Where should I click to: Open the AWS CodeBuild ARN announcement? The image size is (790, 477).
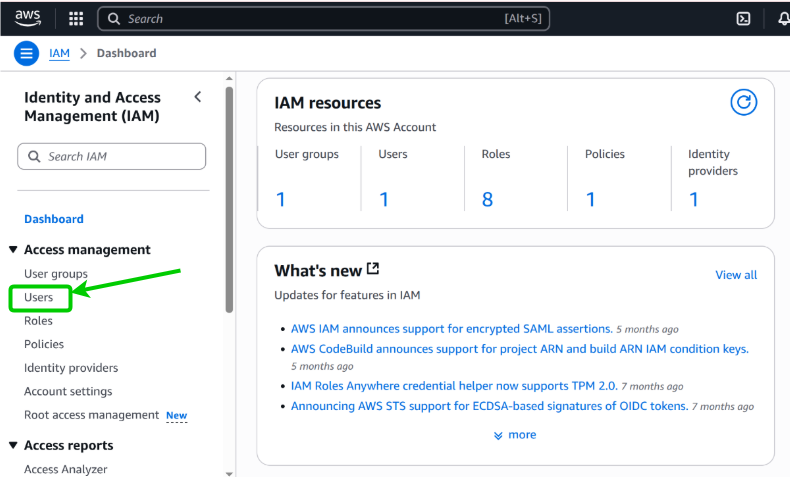tap(520, 349)
